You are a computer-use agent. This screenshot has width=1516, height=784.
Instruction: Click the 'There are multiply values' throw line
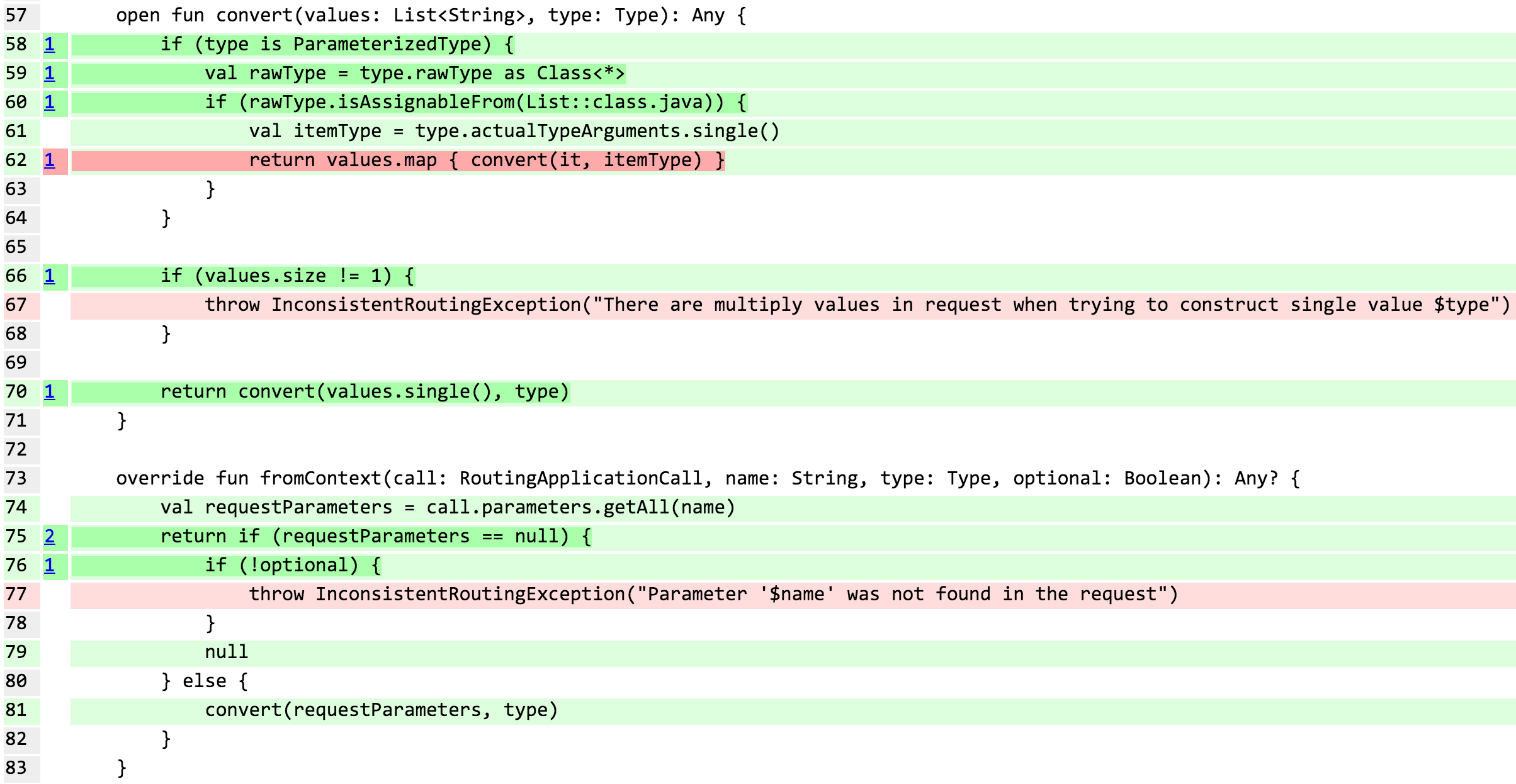(x=857, y=305)
